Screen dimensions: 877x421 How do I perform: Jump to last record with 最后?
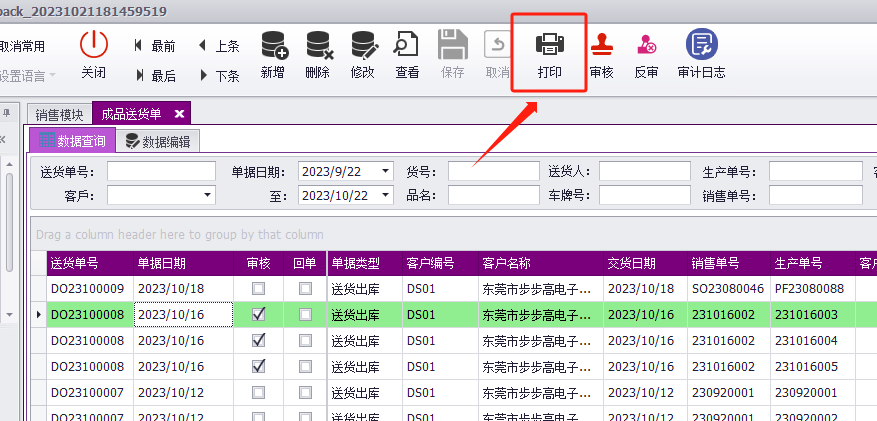[x=155, y=75]
